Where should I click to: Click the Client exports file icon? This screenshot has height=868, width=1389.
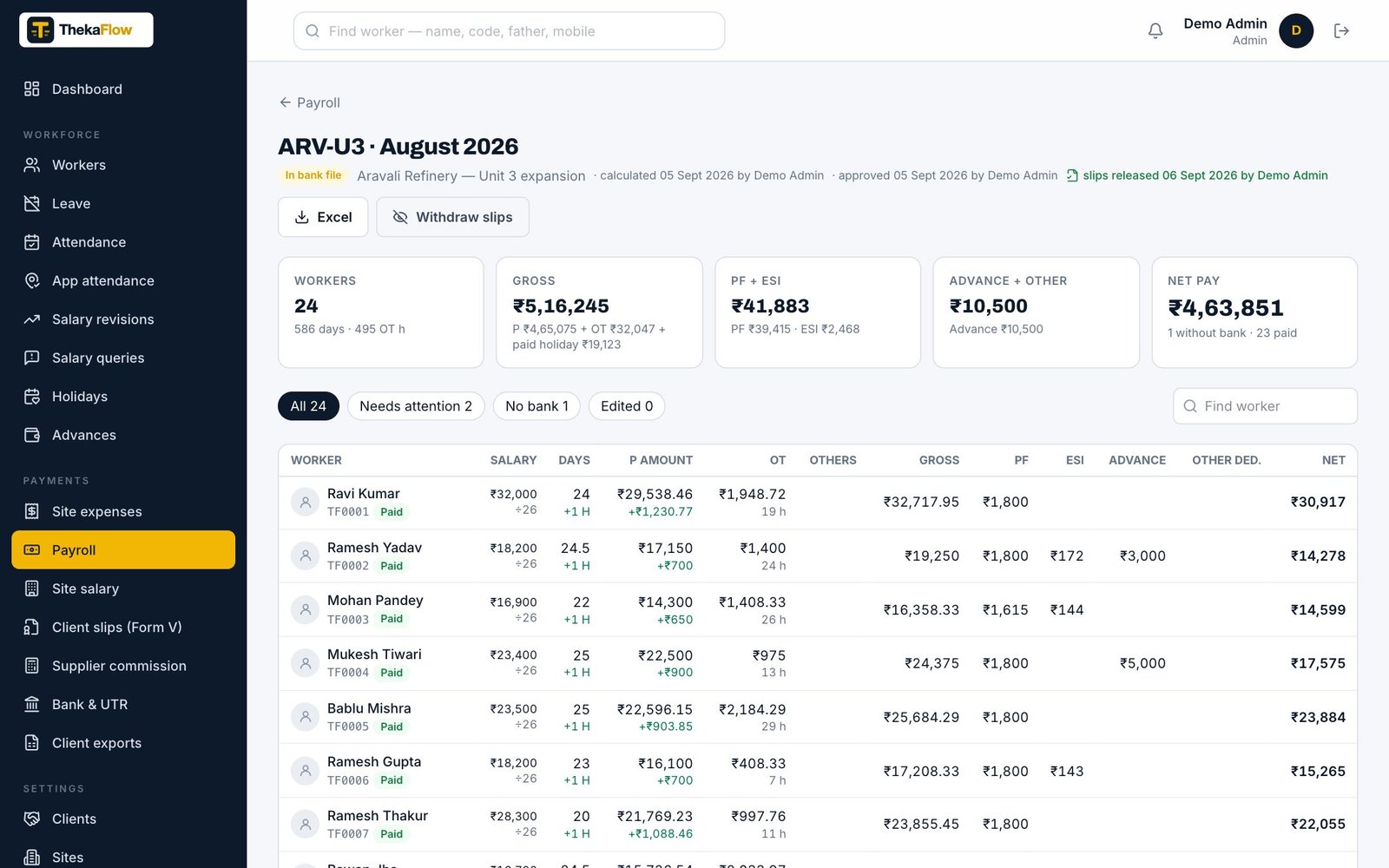32,743
